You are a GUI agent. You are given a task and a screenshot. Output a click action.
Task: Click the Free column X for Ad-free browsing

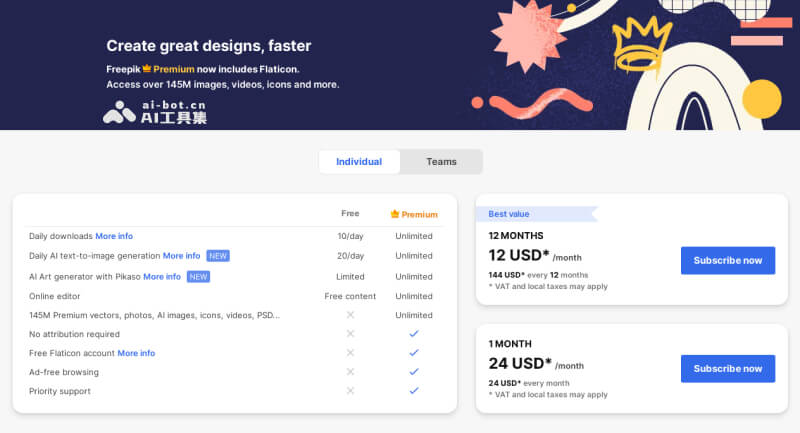pos(350,372)
